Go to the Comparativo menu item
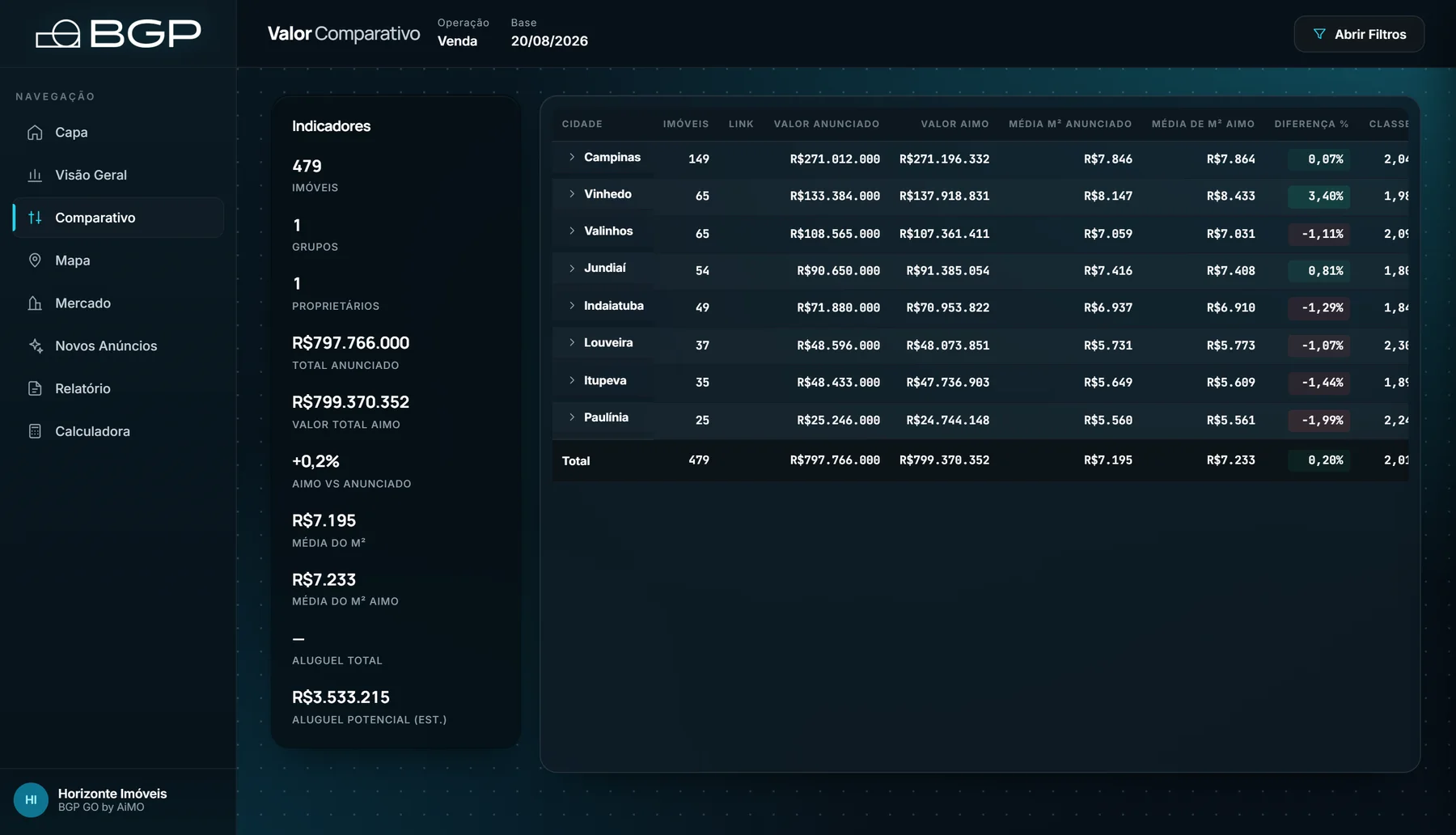Image resolution: width=1456 pixels, height=835 pixels. (x=118, y=218)
